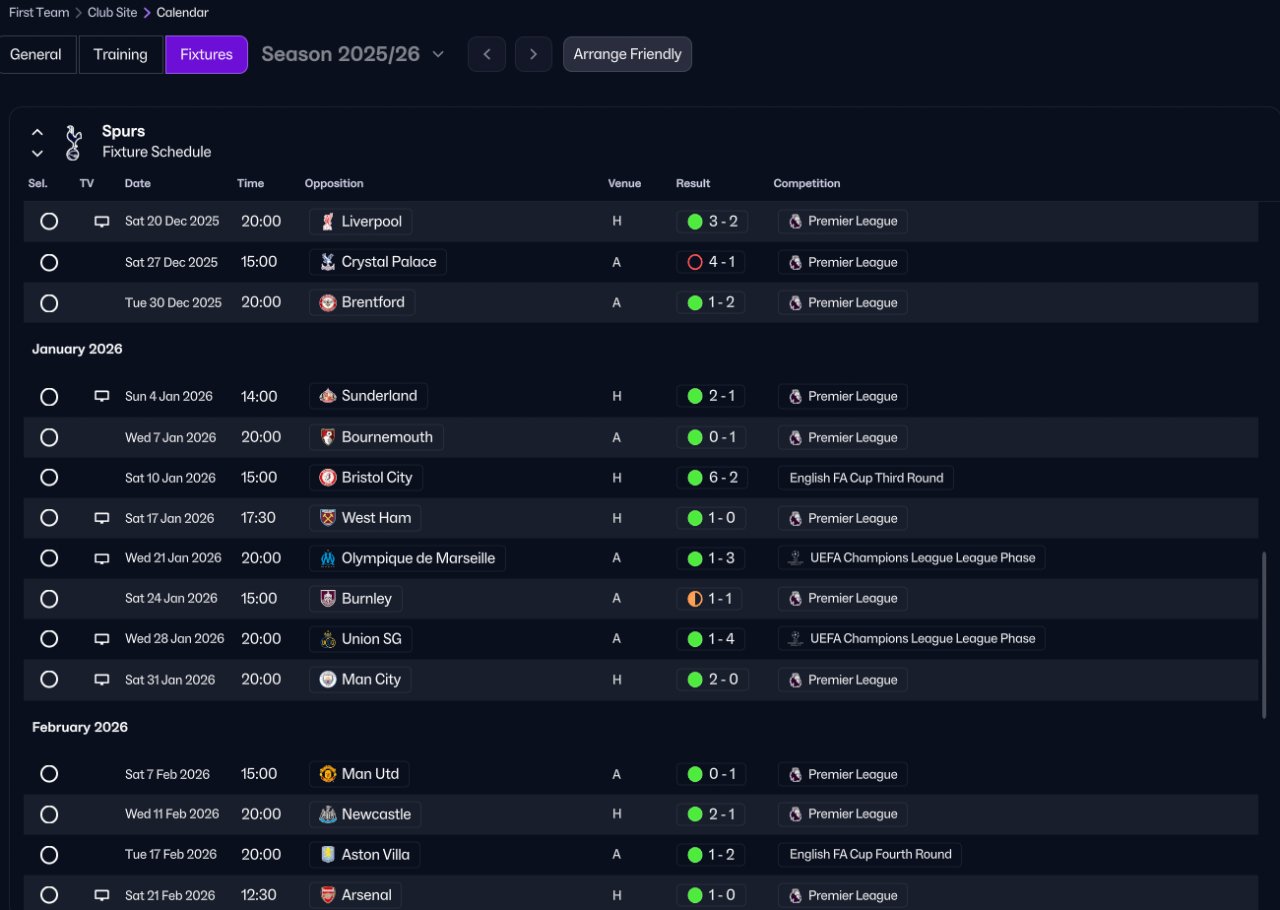1280x910 pixels.
Task: Click the TV broadcast icon for Arsenal match
Action: point(101,895)
